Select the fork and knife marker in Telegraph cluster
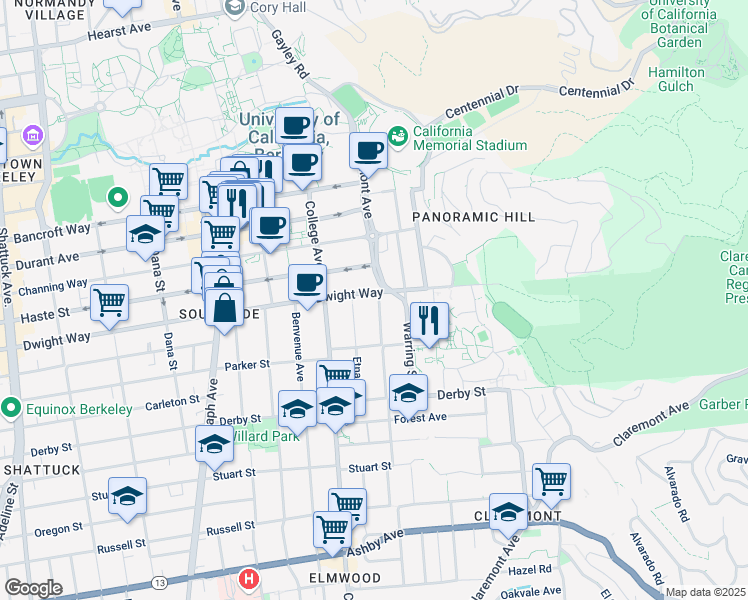The width and height of the screenshot is (748, 600). (x=237, y=204)
